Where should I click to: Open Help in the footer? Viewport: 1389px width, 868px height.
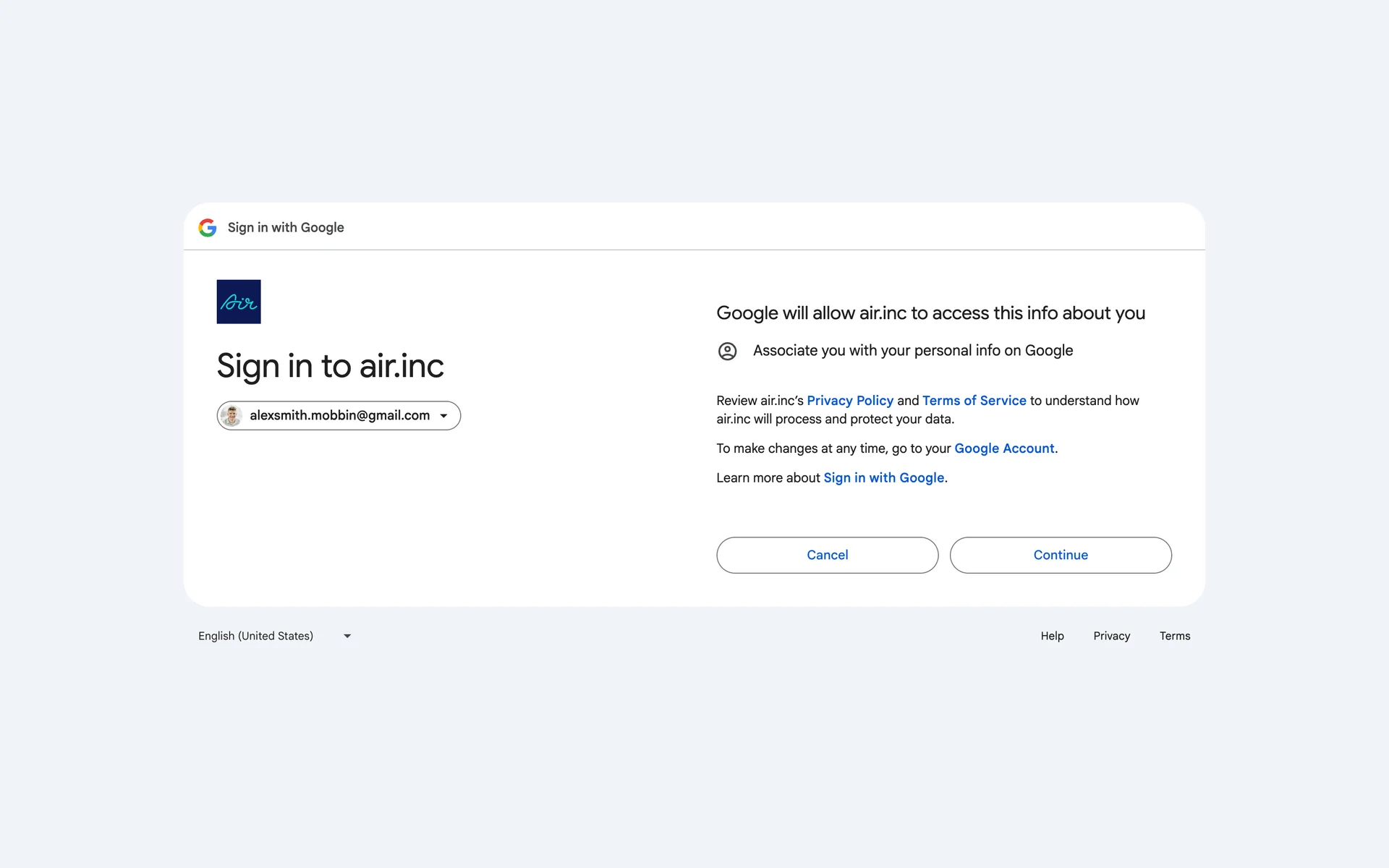click(1052, 637)
